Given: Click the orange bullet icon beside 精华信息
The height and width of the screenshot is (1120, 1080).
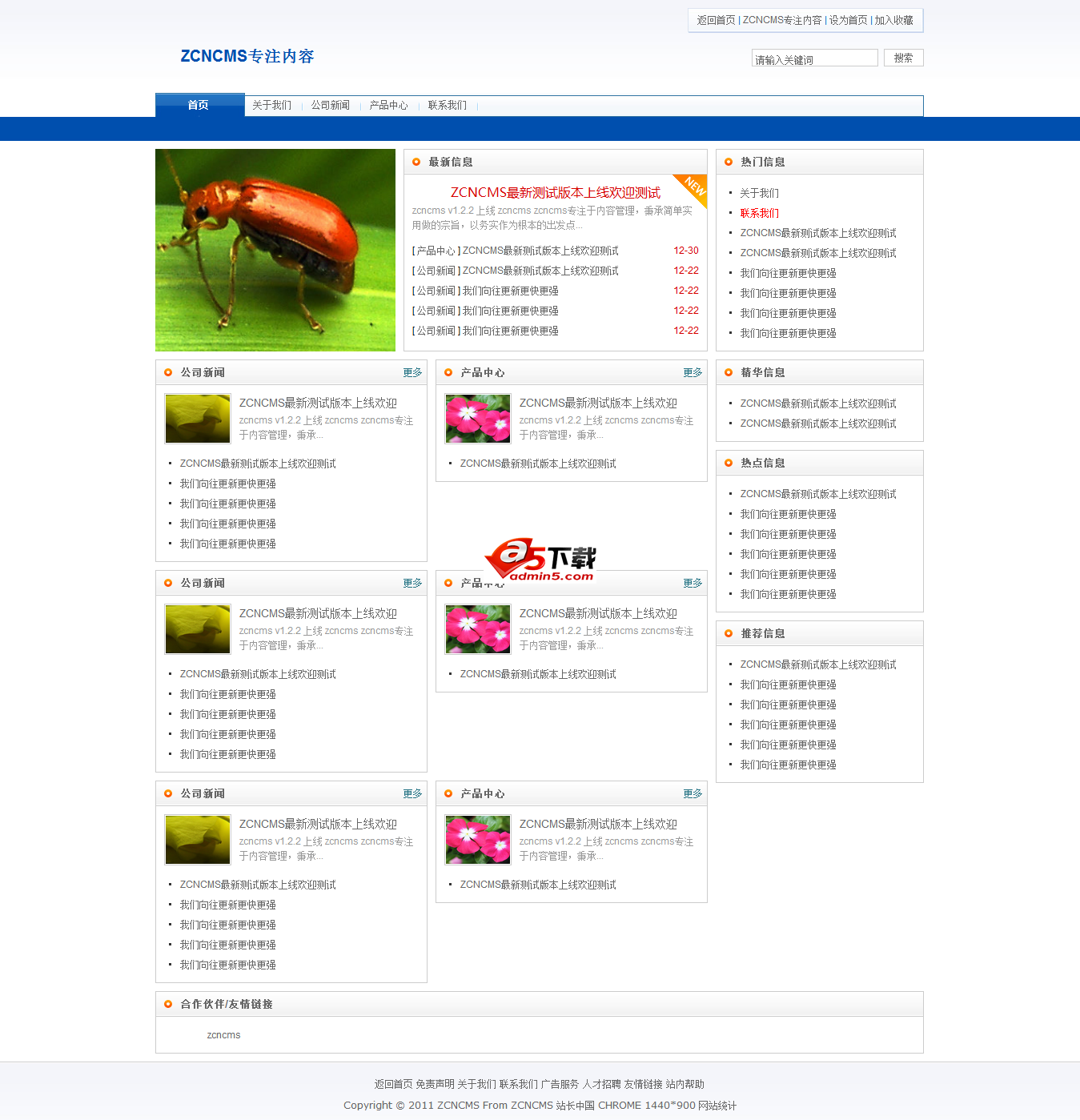Looking at the screenshot, I should click(x=729, y=372).
